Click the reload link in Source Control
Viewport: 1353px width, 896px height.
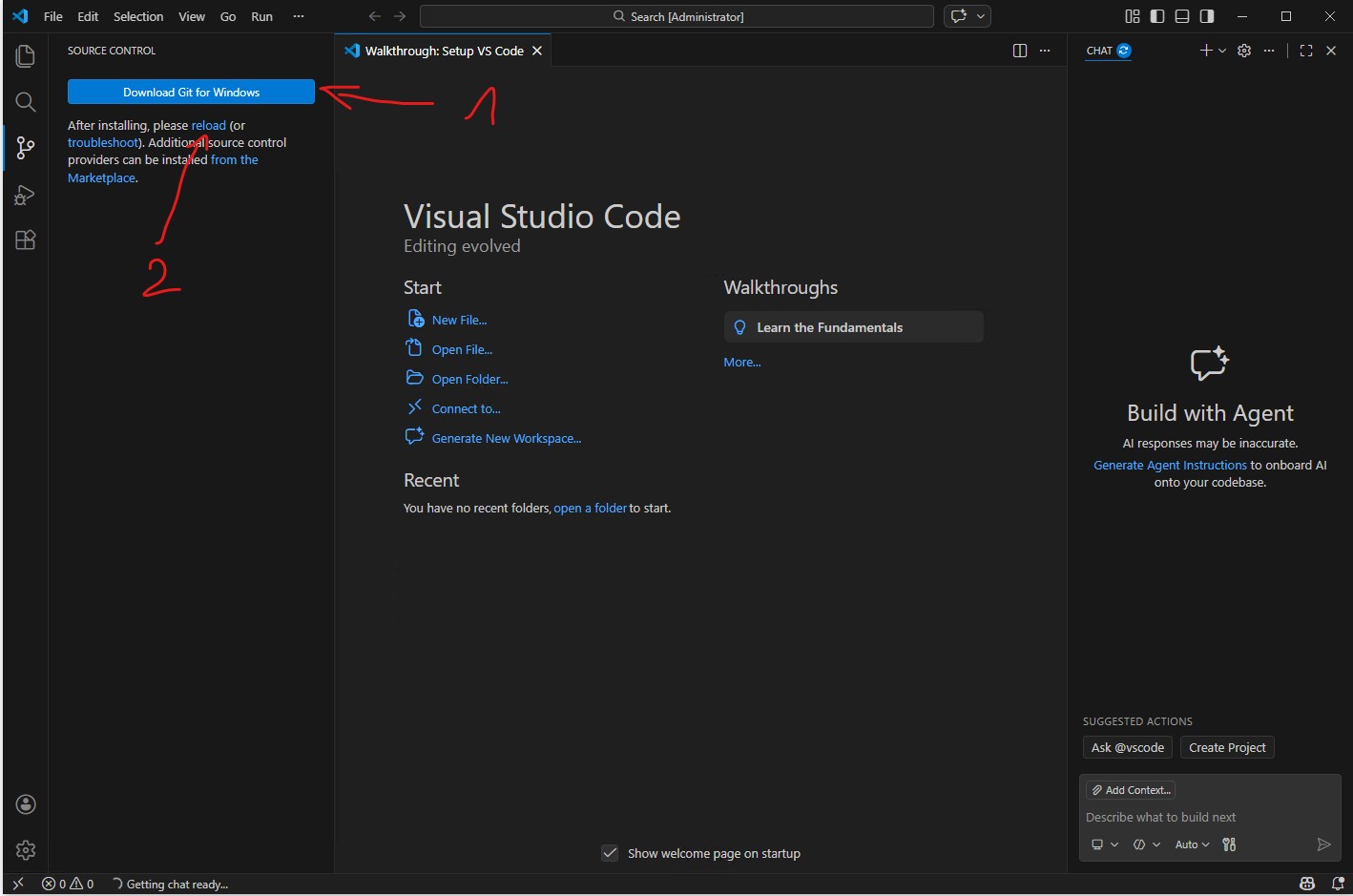click(209, 125)
